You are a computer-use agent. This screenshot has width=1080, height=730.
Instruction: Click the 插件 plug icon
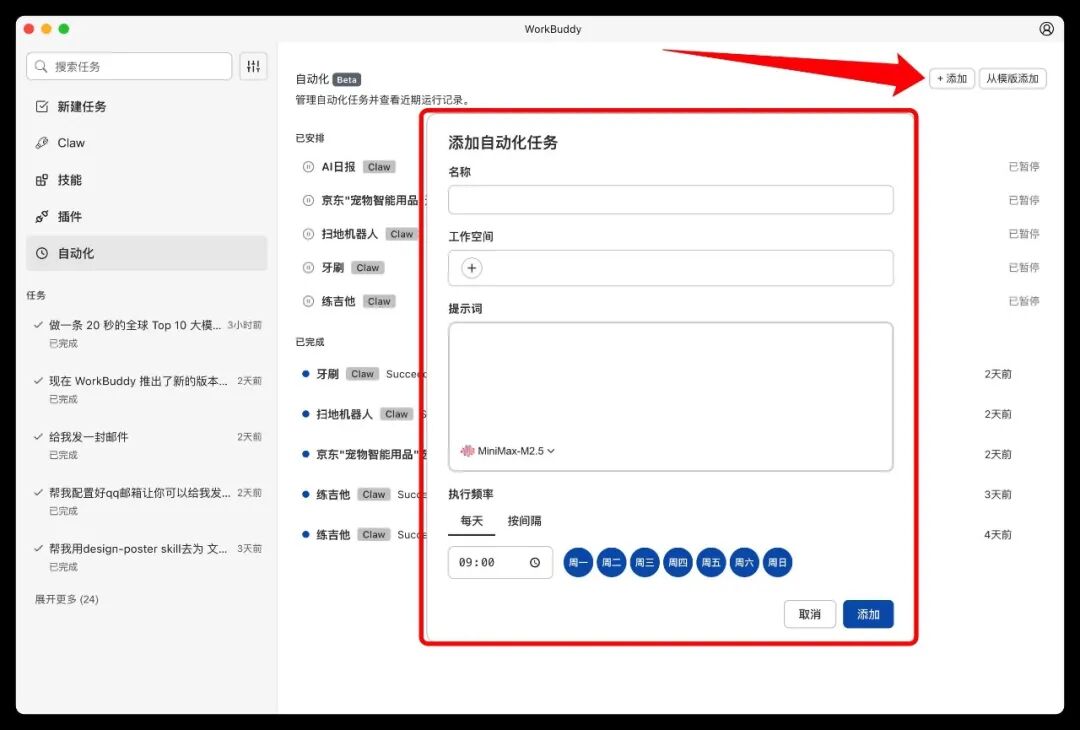click(x=42, y=216)
